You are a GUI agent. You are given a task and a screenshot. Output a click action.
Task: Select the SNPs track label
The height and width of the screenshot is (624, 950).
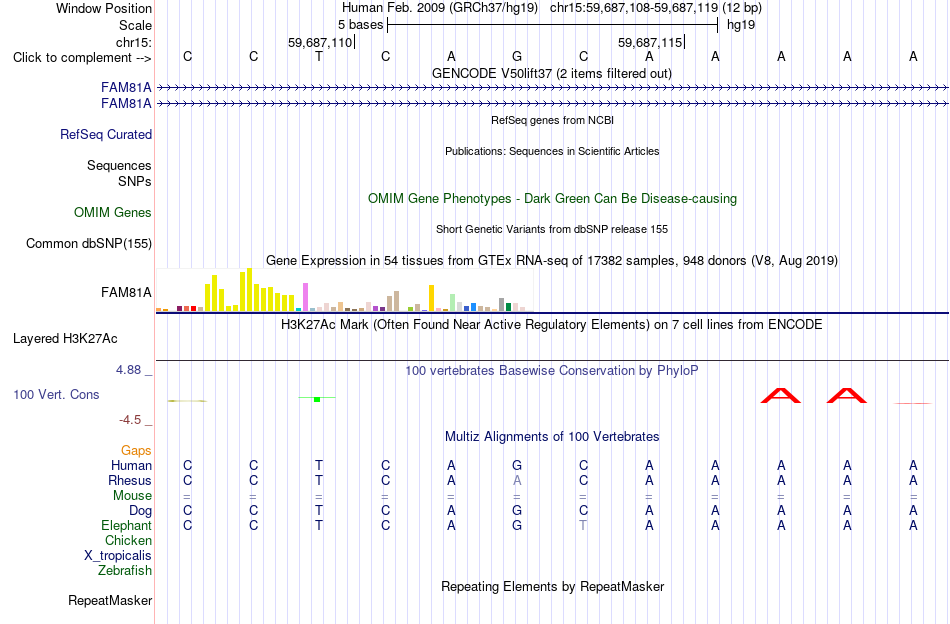135,181
